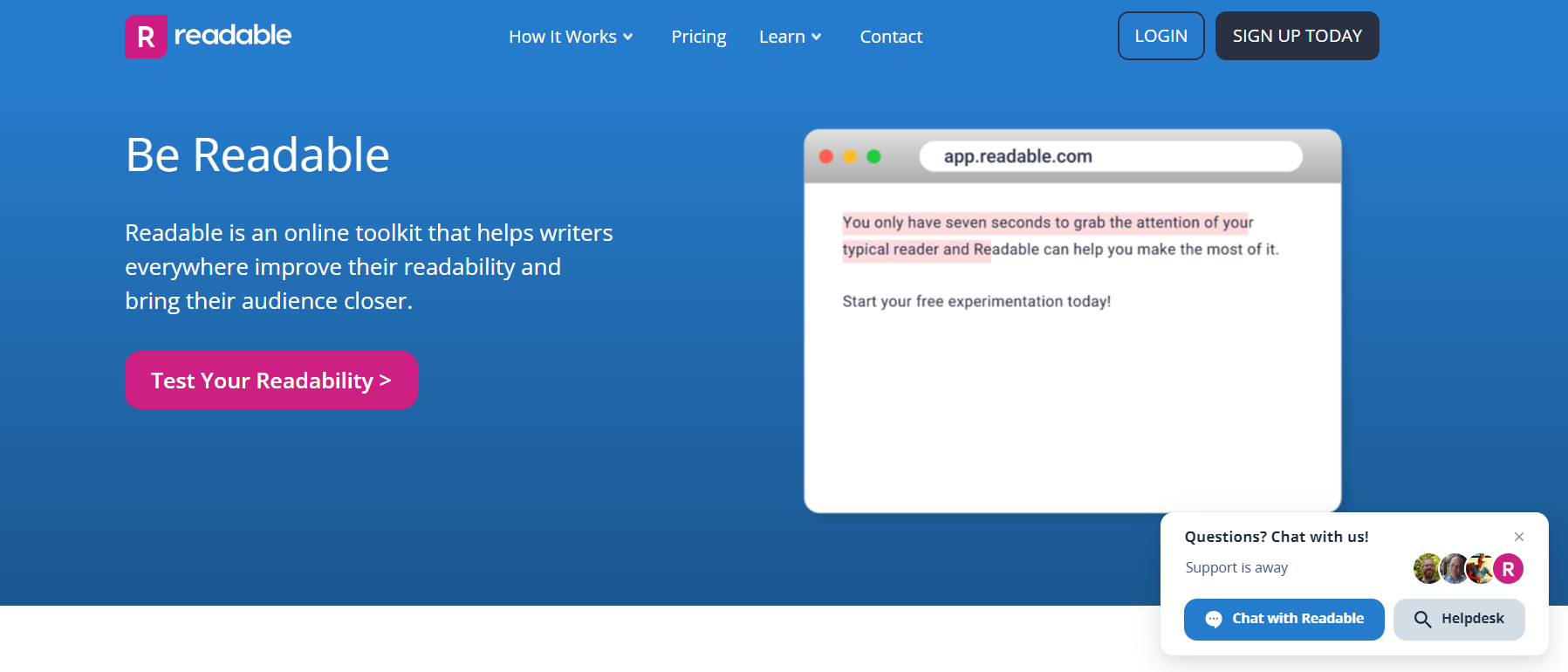Go to the Pricing page

click(699, 37)
